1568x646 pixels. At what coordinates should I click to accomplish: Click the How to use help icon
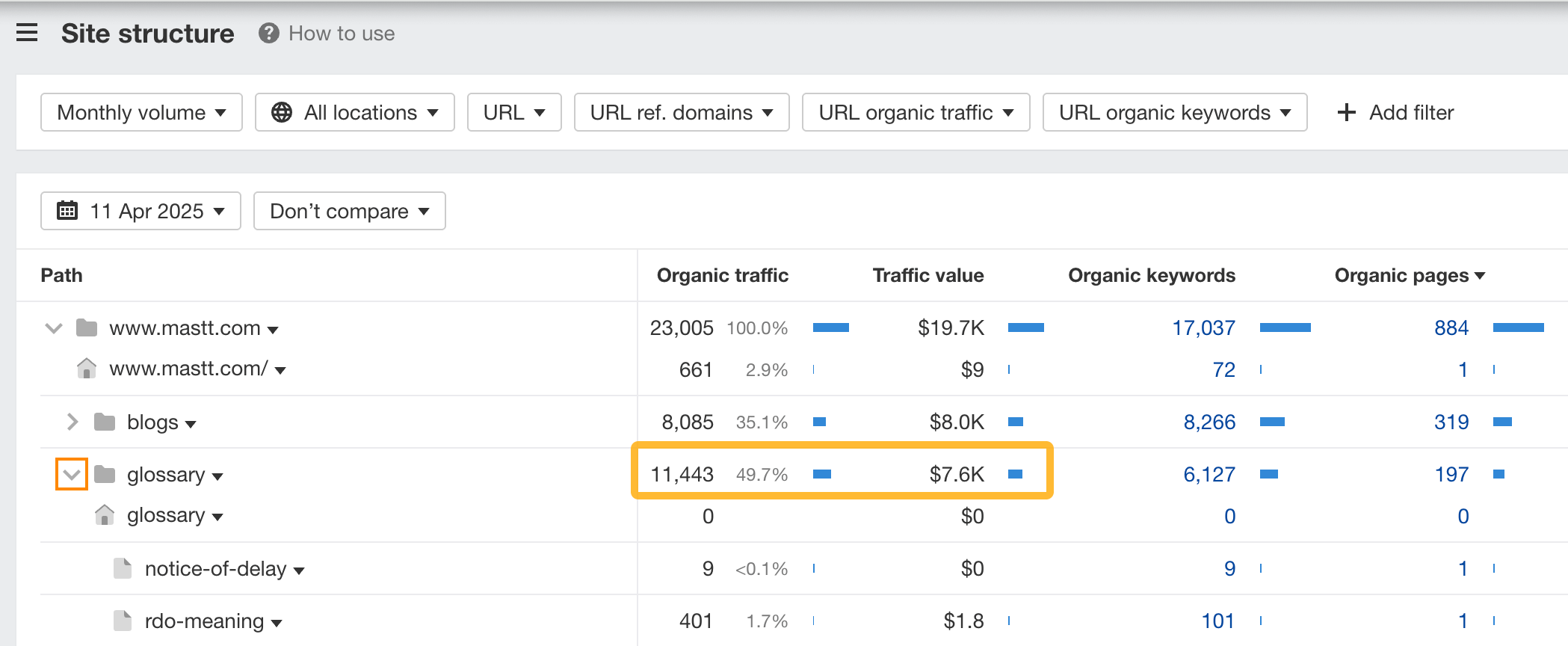[268, 34]
